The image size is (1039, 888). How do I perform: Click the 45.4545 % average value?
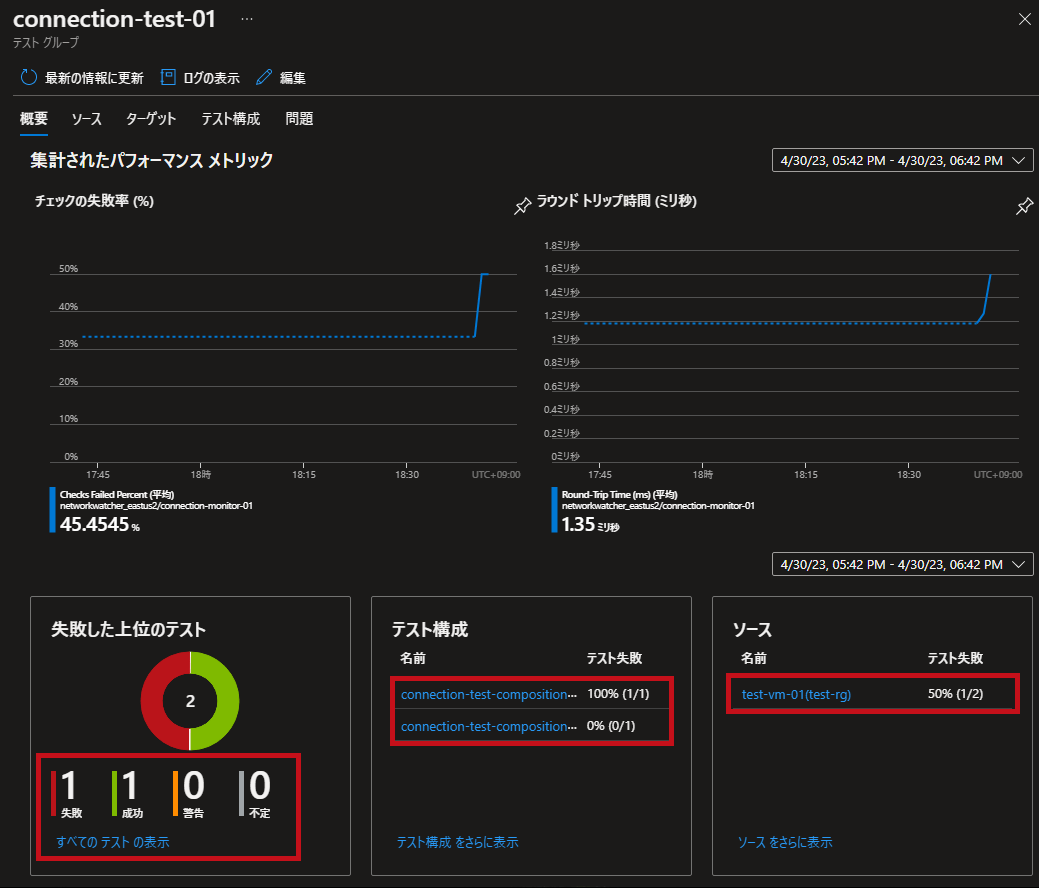coord(99,525)
